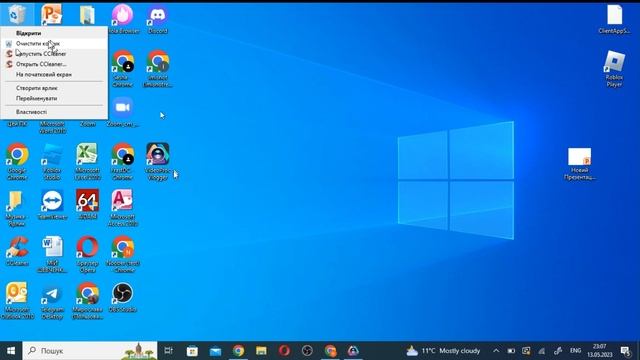640x360 pixels.
Task: Select the Google Chrome desktop shortcut
Action: coord(17,161)
